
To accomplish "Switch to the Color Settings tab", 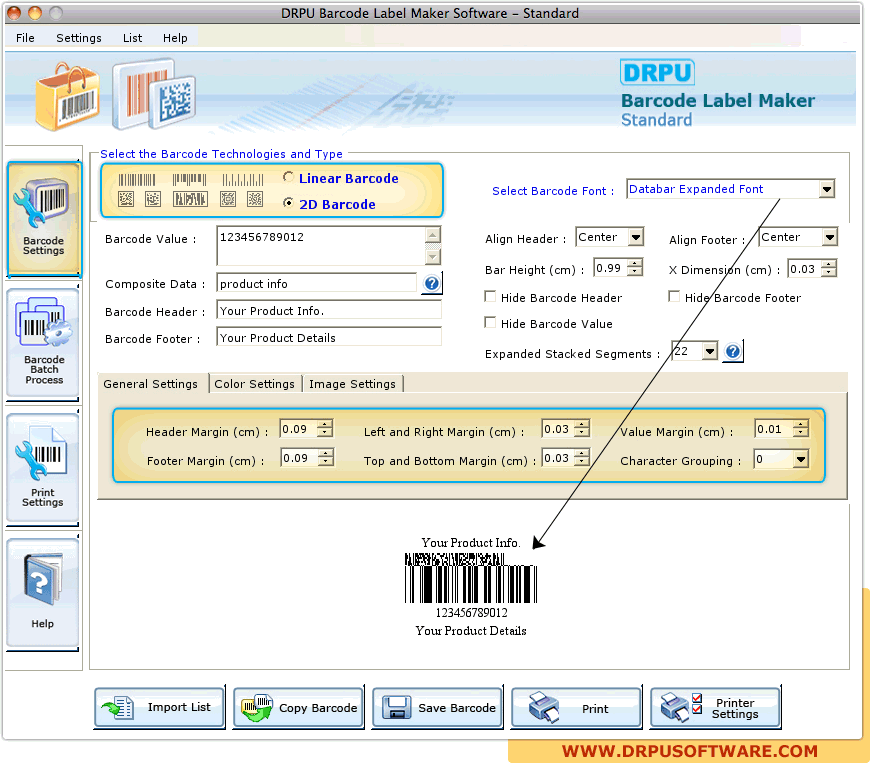I will pos(254,384).
